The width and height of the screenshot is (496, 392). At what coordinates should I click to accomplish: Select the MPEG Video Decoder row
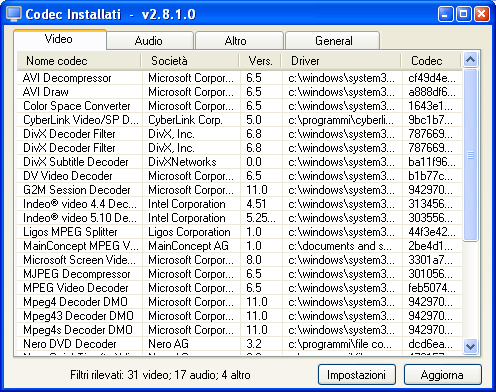tap(239, 288)
